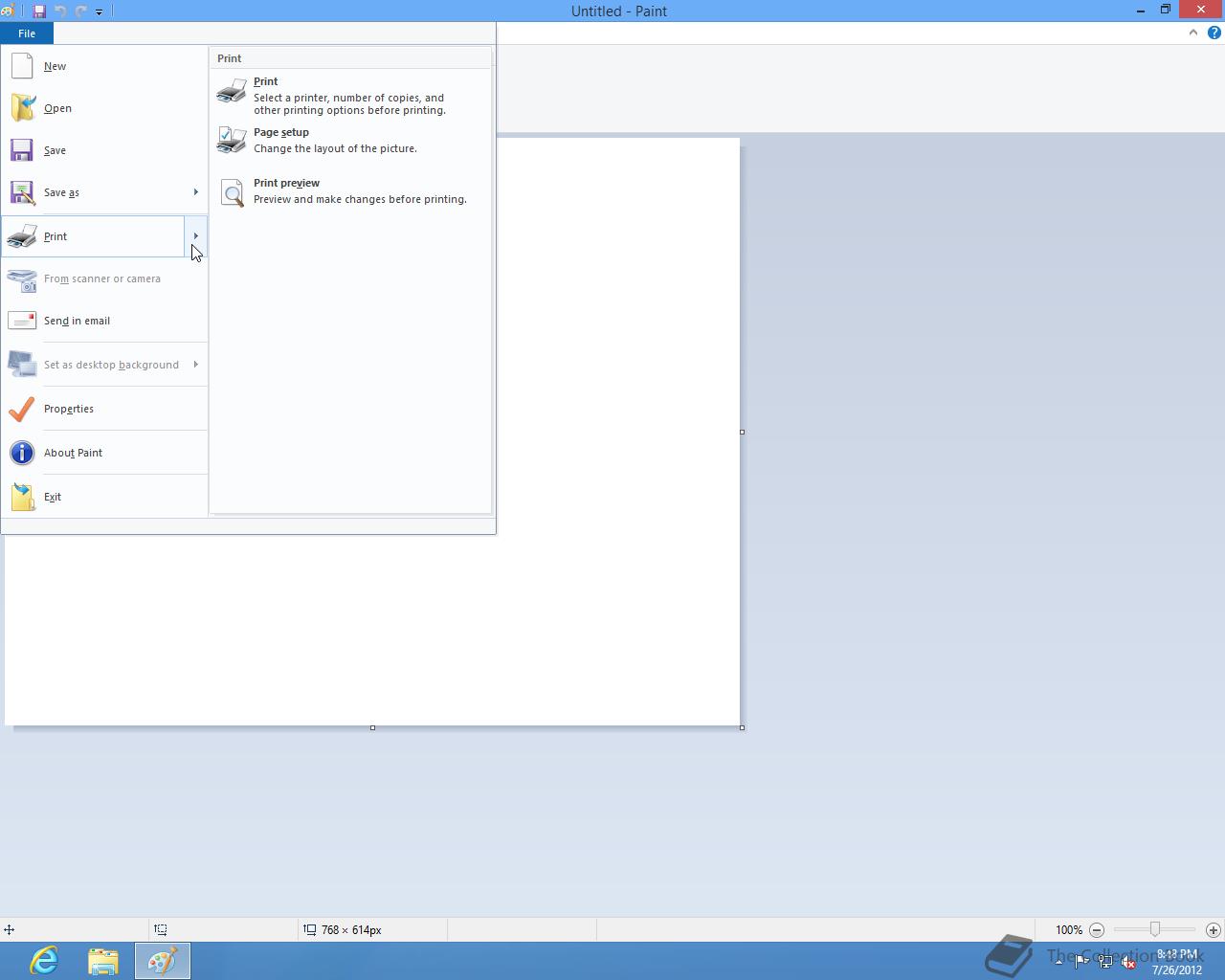
Task: Click the Redo arrow in title bar
Action: click(x=81, y=11)
